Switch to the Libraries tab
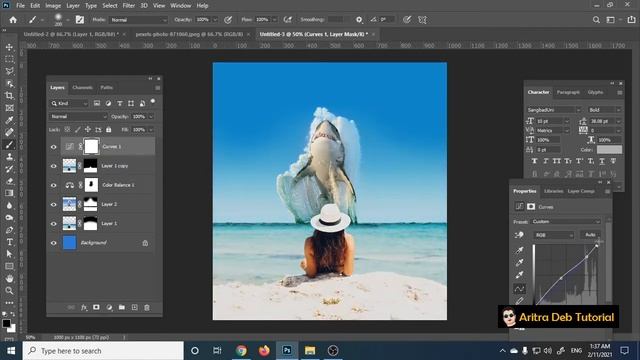 [x=553, y=191]
